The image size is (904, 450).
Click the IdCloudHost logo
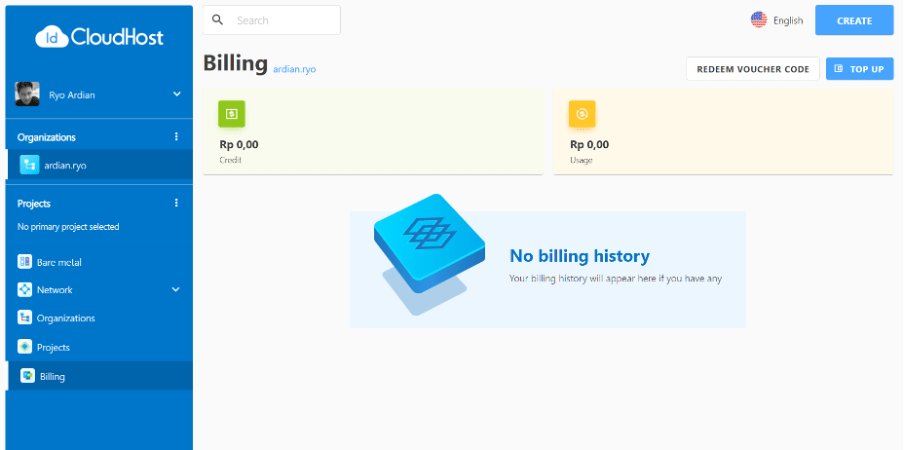point(99,37)
